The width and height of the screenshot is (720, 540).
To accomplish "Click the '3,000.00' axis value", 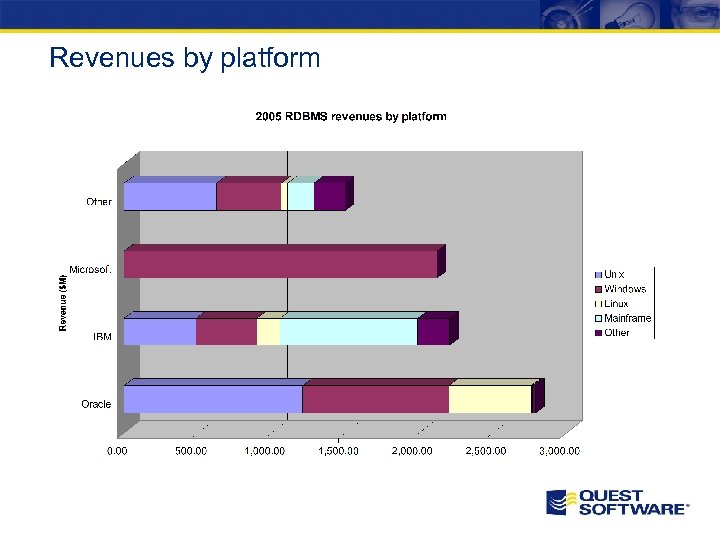I will (559, 451).
